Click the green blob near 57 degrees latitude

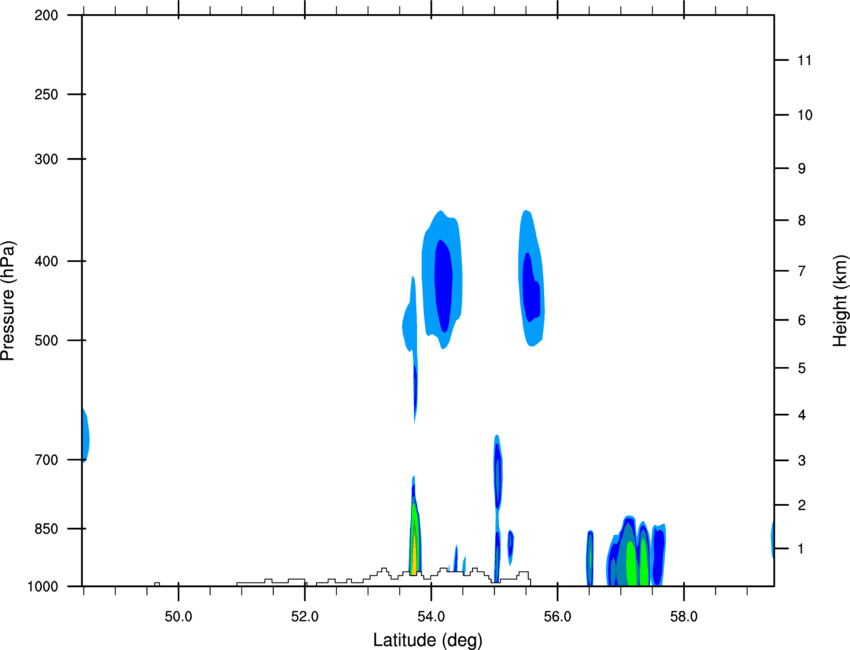pyautogui.click(x=632, y=563)
